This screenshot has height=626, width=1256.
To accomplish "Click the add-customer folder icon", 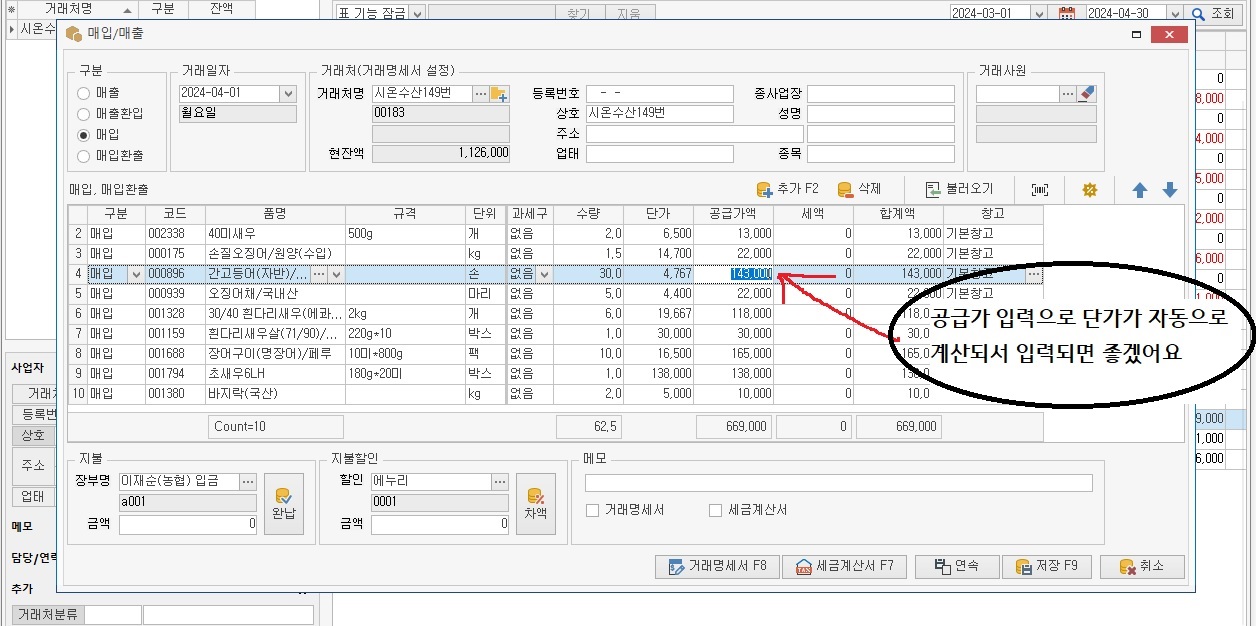I will click(x=499, y=94).
